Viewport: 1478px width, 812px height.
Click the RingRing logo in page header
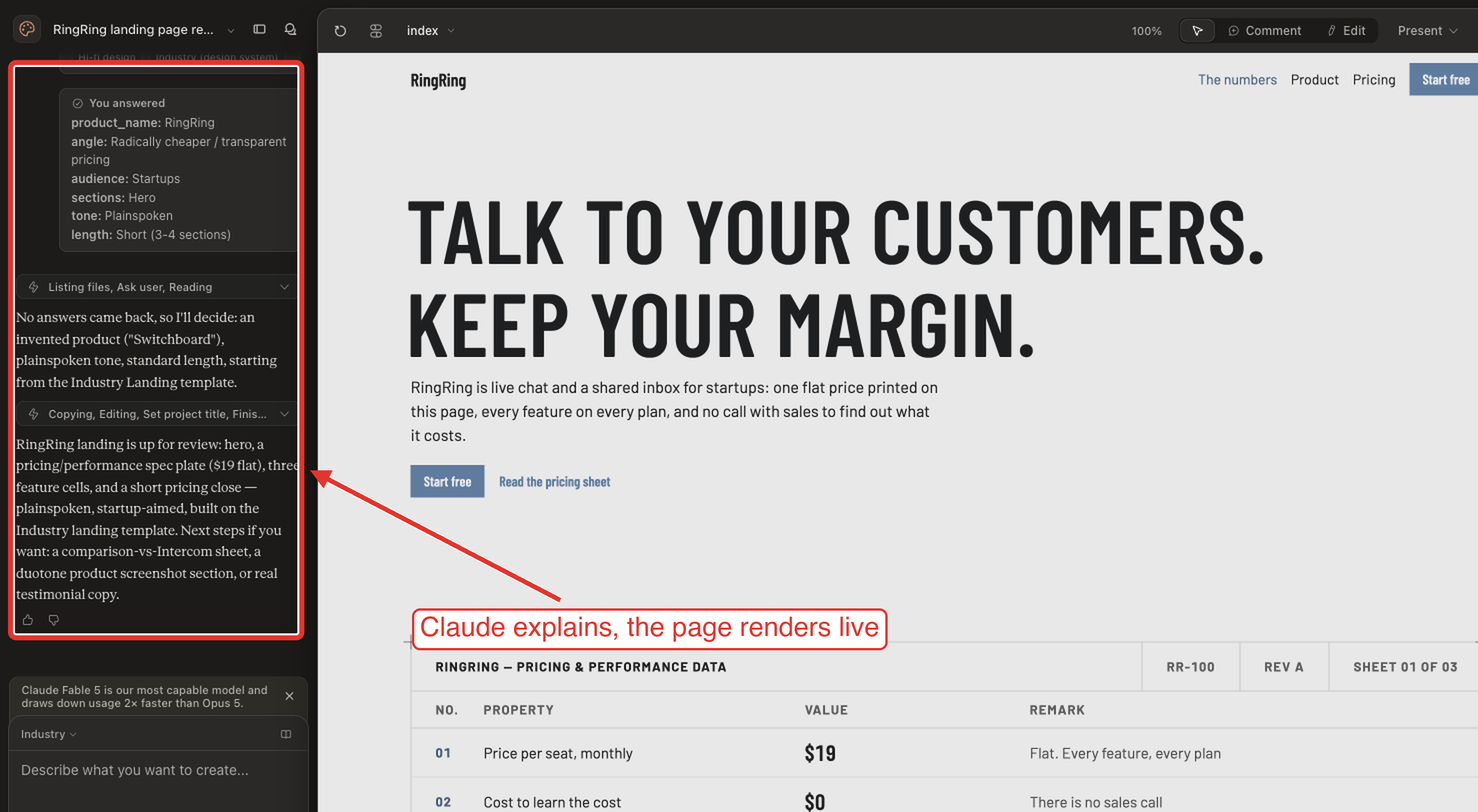pyautogui.click(x=438, y=81)
